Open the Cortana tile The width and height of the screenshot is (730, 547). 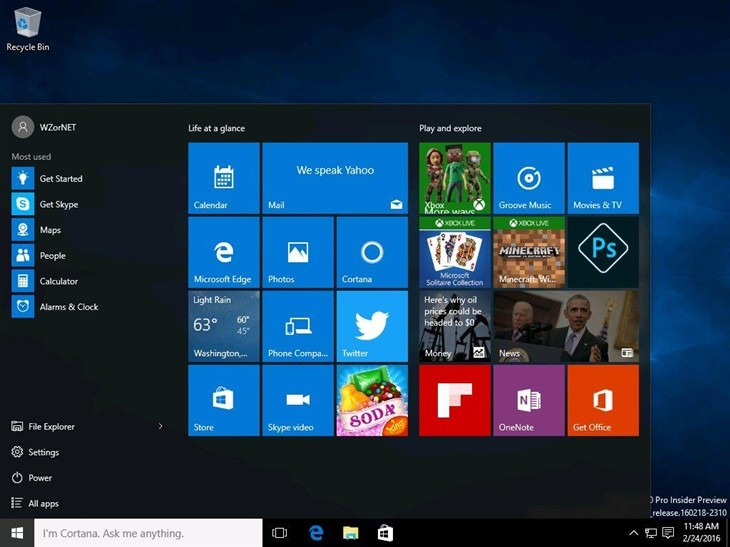[x=372, y=252]
